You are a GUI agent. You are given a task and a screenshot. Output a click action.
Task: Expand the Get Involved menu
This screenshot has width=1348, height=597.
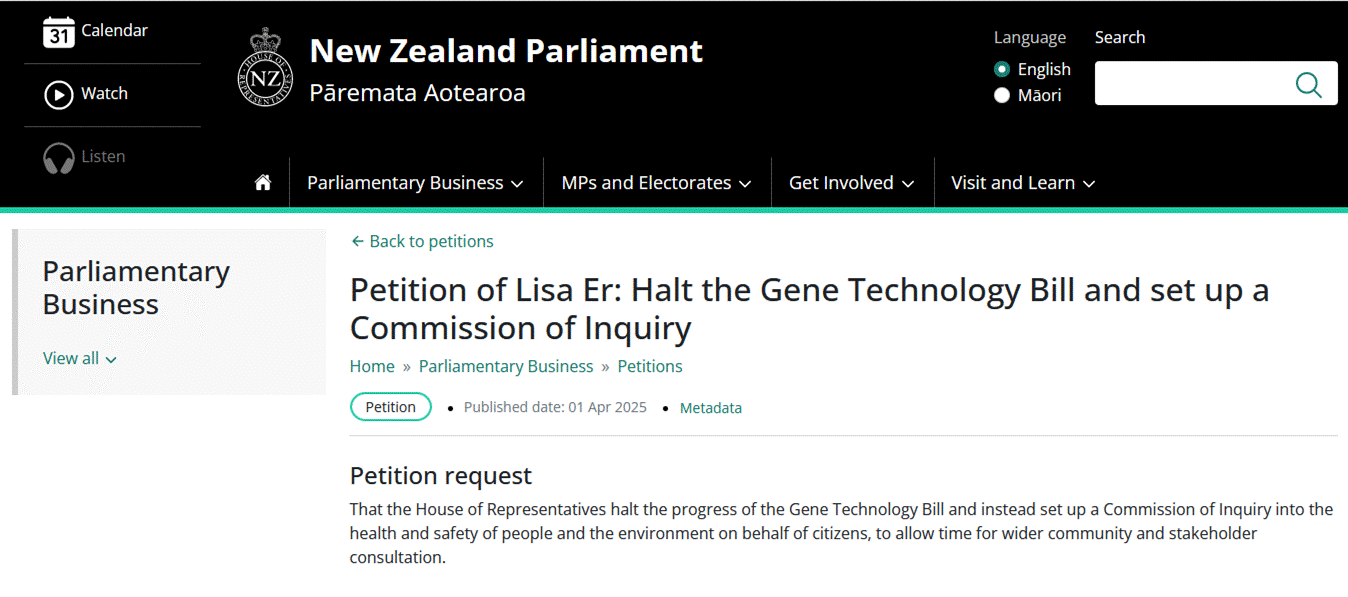click(x=851, y=183)
